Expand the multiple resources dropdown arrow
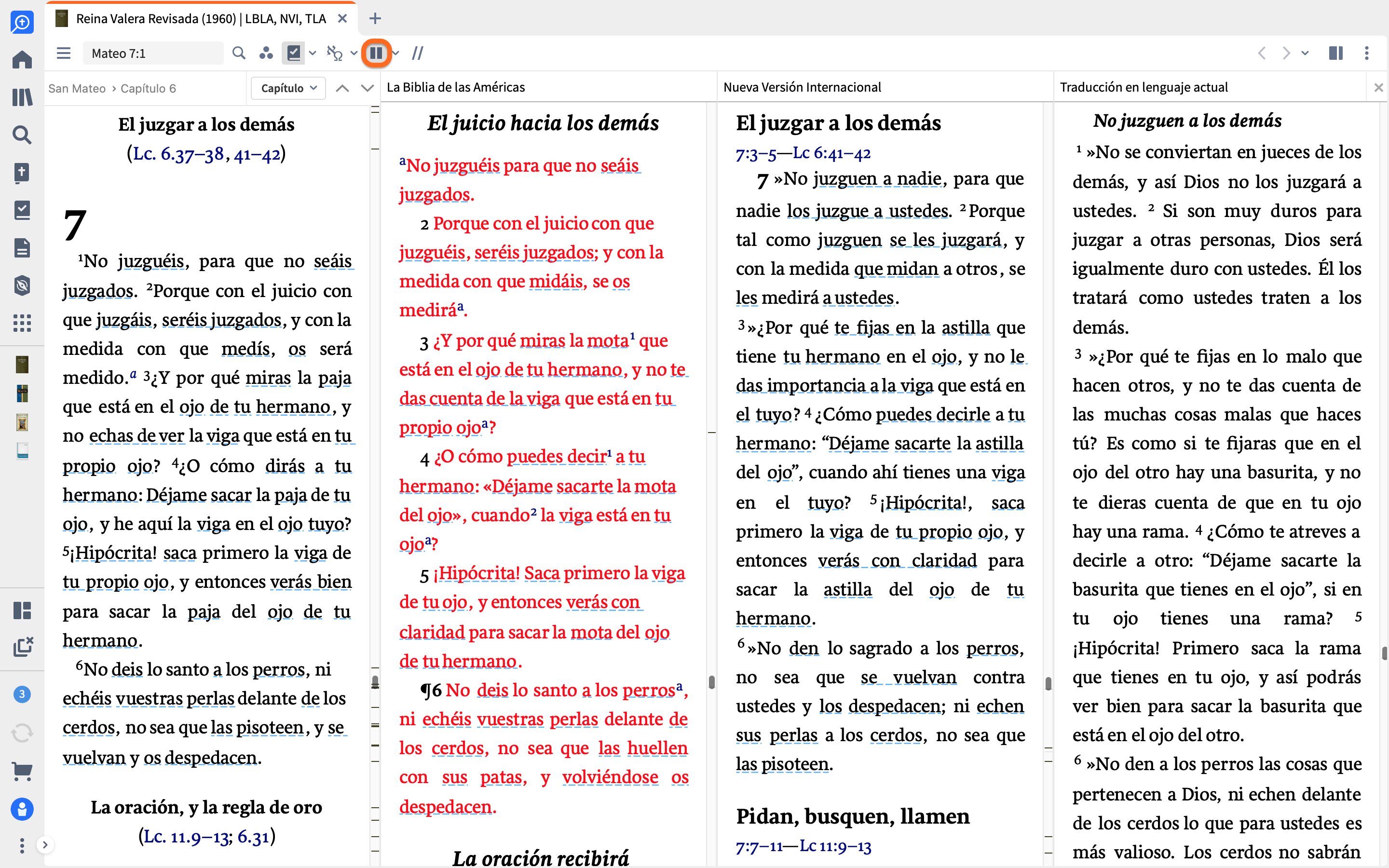 [x=396, y=54]
